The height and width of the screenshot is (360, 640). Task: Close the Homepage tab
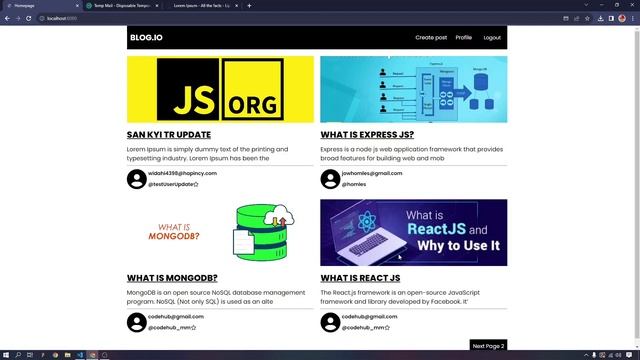click(x=78, y=6)
